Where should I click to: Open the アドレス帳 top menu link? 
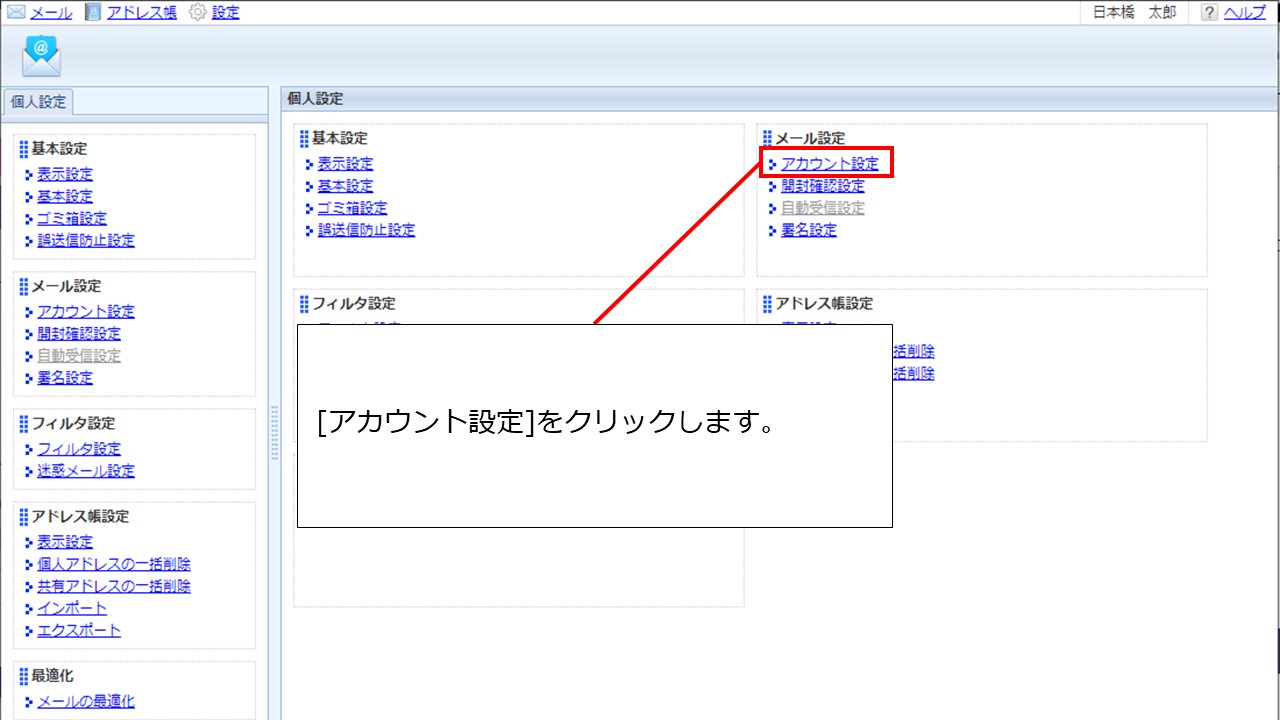pyautogui.click(x=141, y=13)
